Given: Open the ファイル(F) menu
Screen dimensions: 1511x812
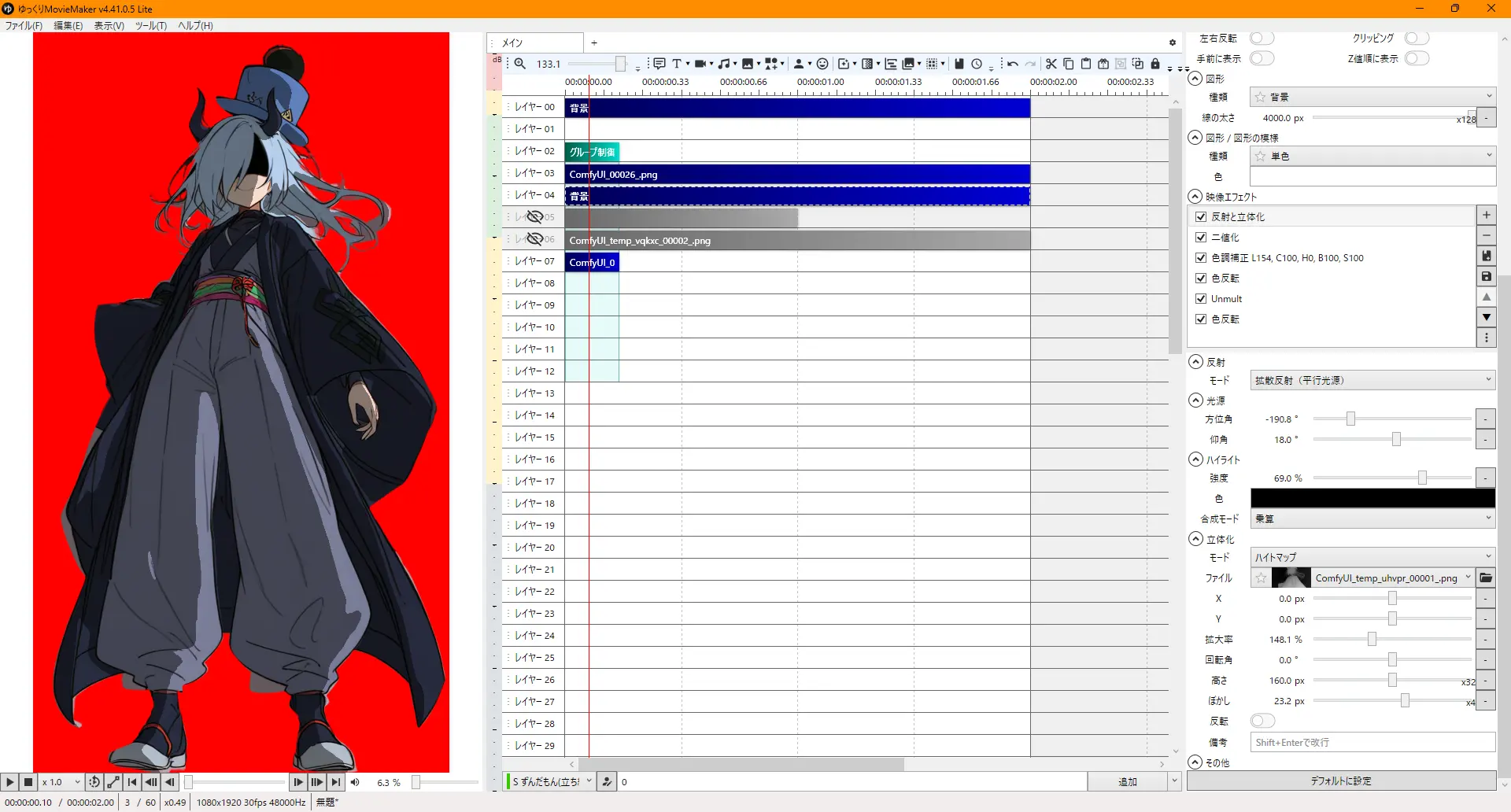Looking at the screenshot, I should pos(24,26).
